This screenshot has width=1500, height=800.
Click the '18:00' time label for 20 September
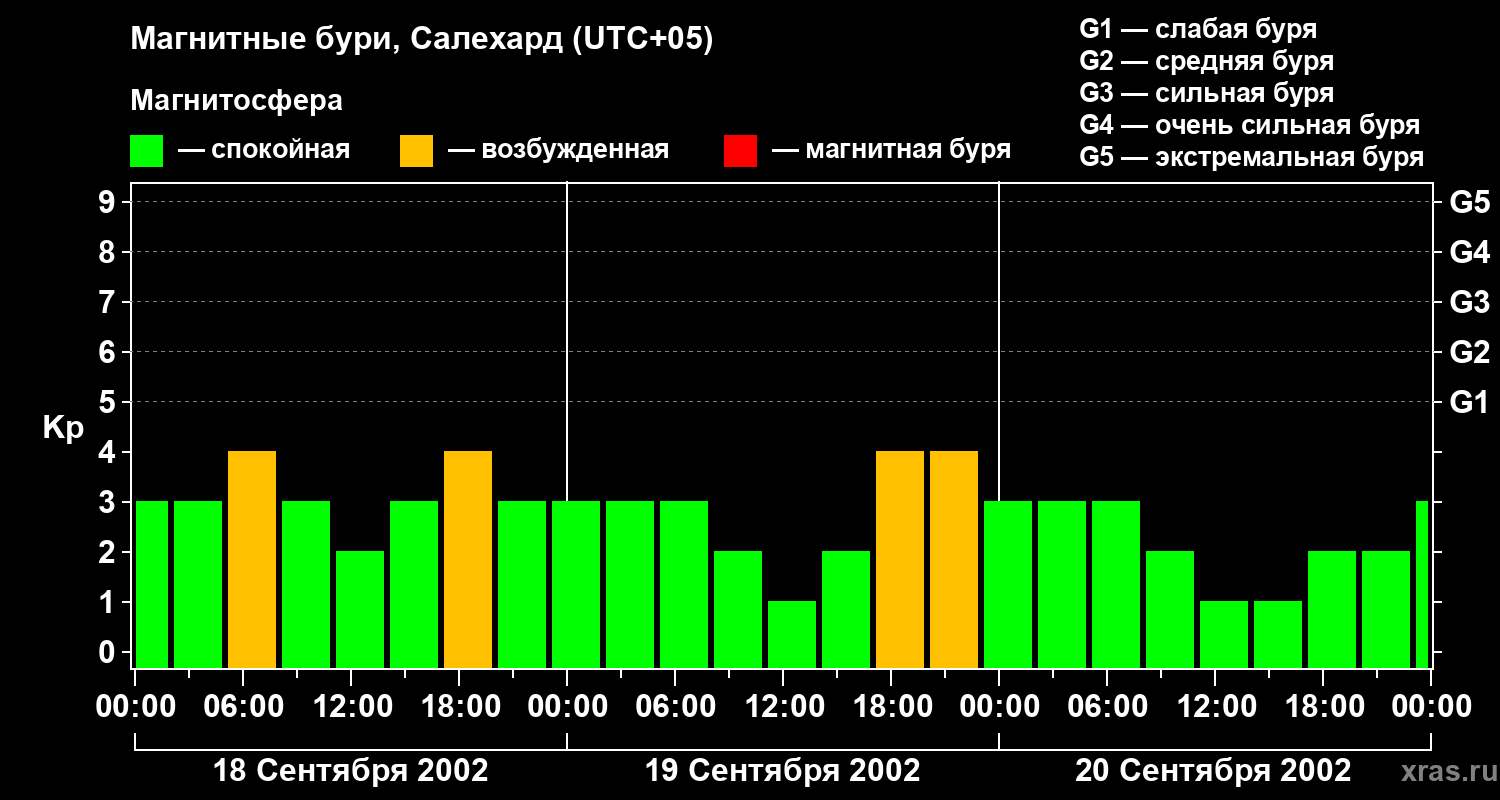(x=1323, y=707)
